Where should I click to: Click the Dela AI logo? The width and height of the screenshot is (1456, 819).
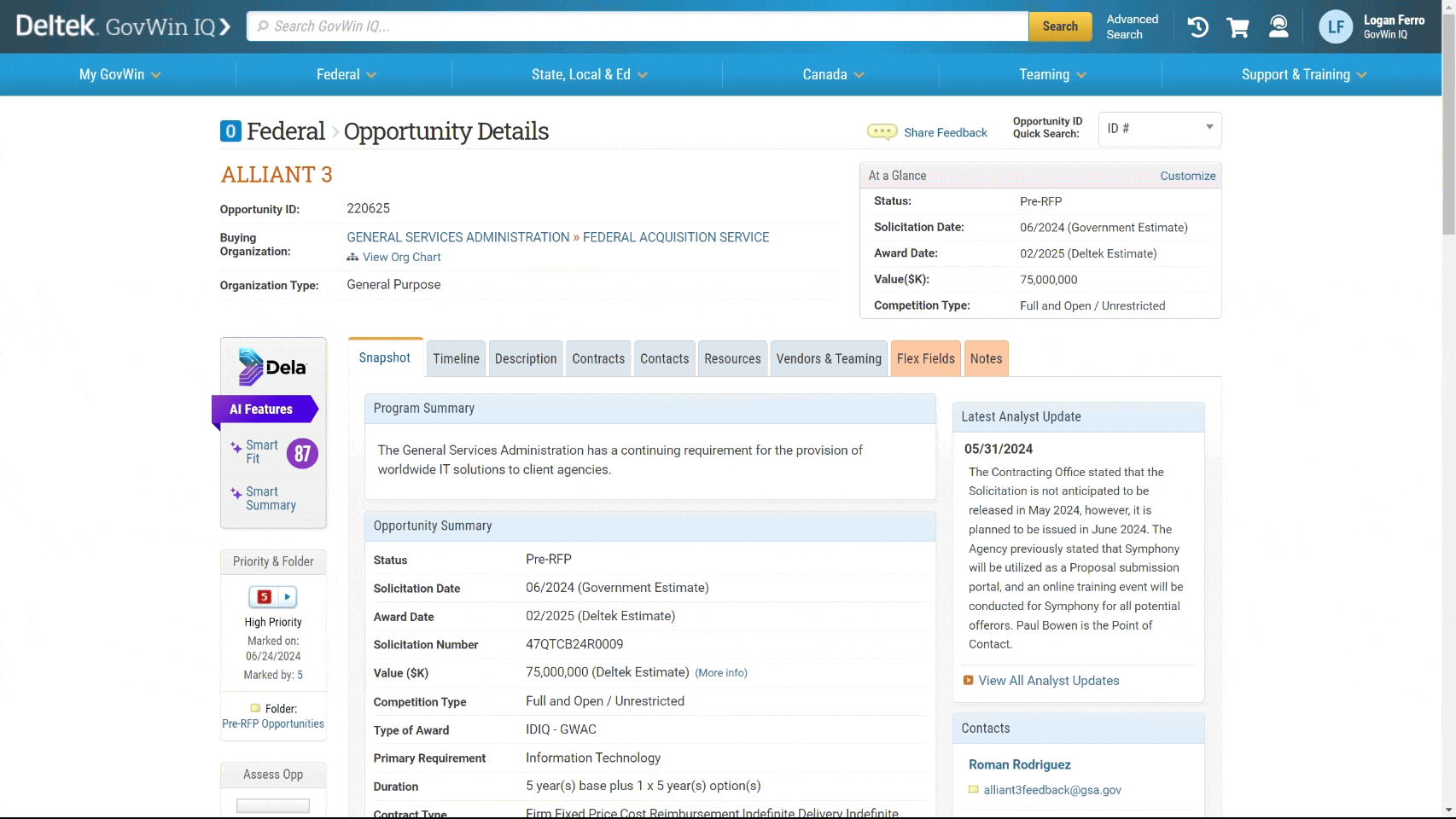pos(273,367)
